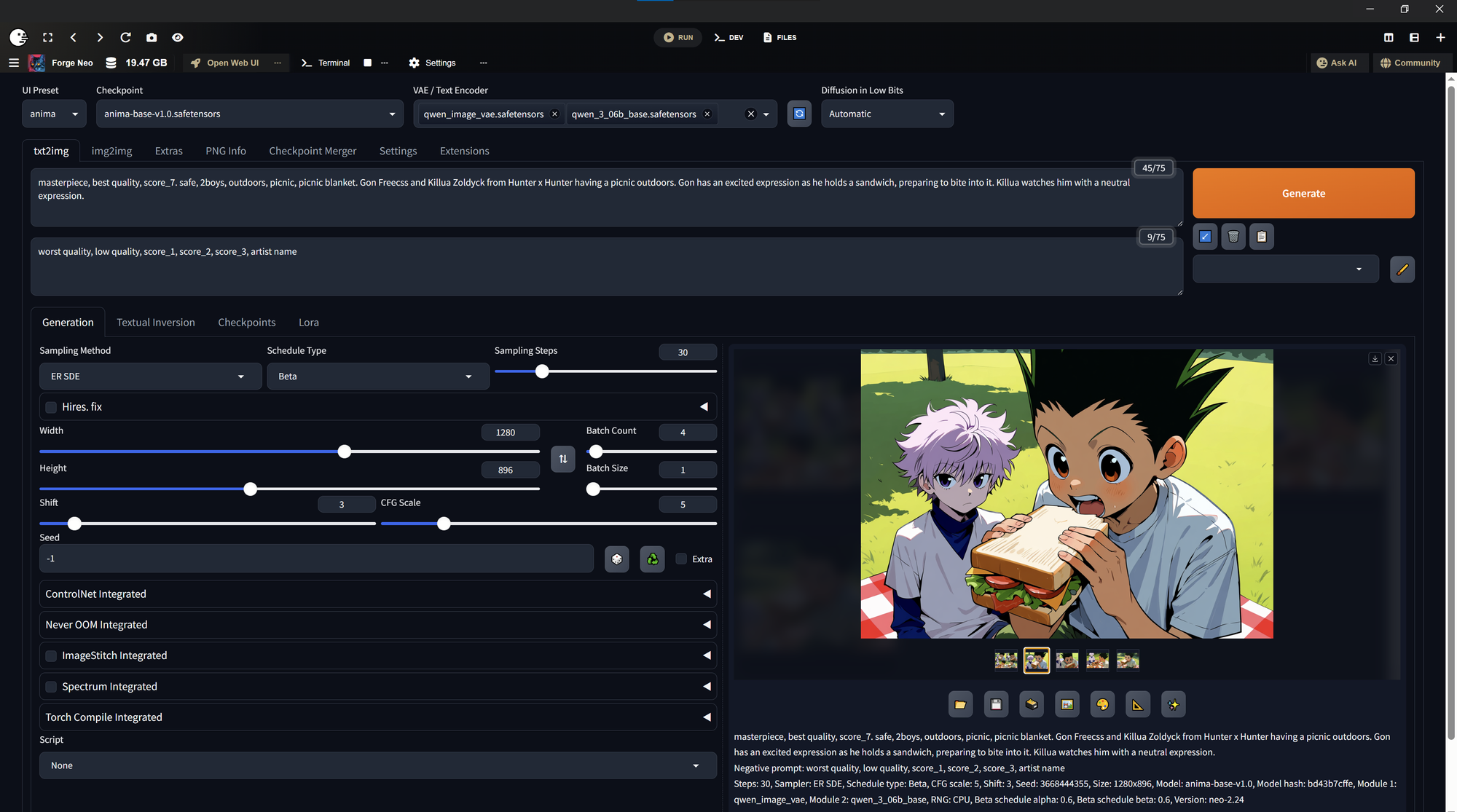Click the CFG Scale slider handle
This screenshot has width=1457, height=812.
click(x=444, y=524)
